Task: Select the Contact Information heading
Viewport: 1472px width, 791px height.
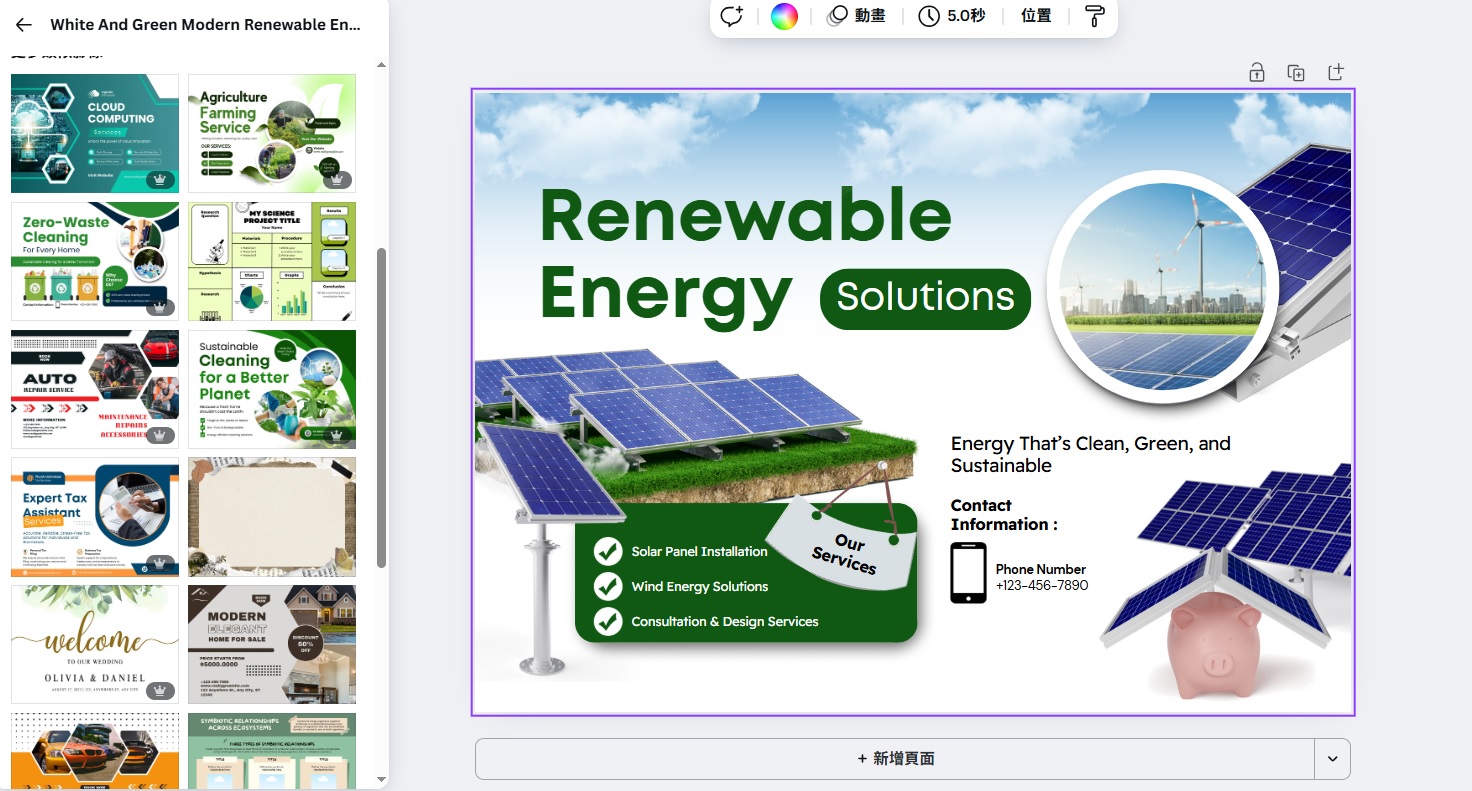Action: tap(1003, 515)
